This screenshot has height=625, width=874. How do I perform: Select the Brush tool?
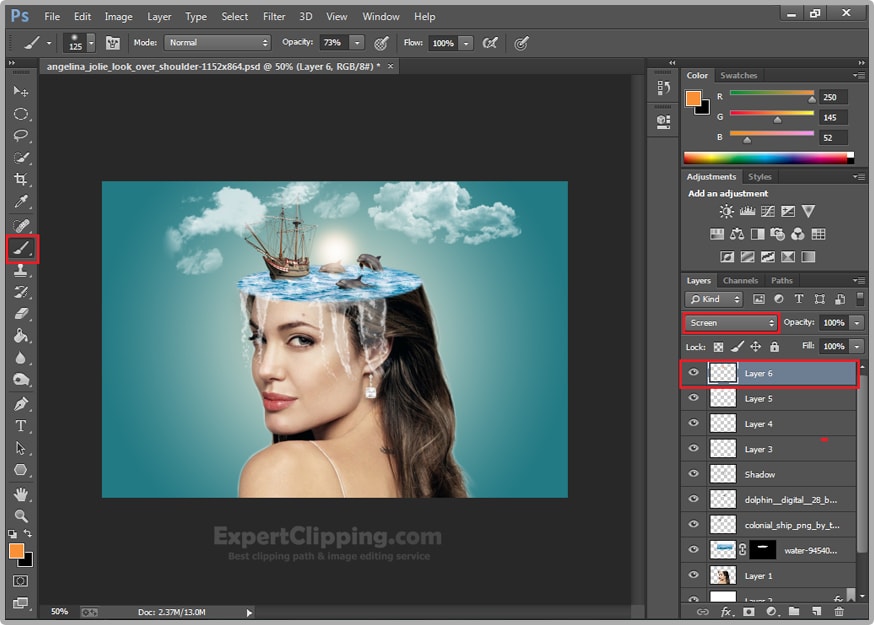(21, 249)
